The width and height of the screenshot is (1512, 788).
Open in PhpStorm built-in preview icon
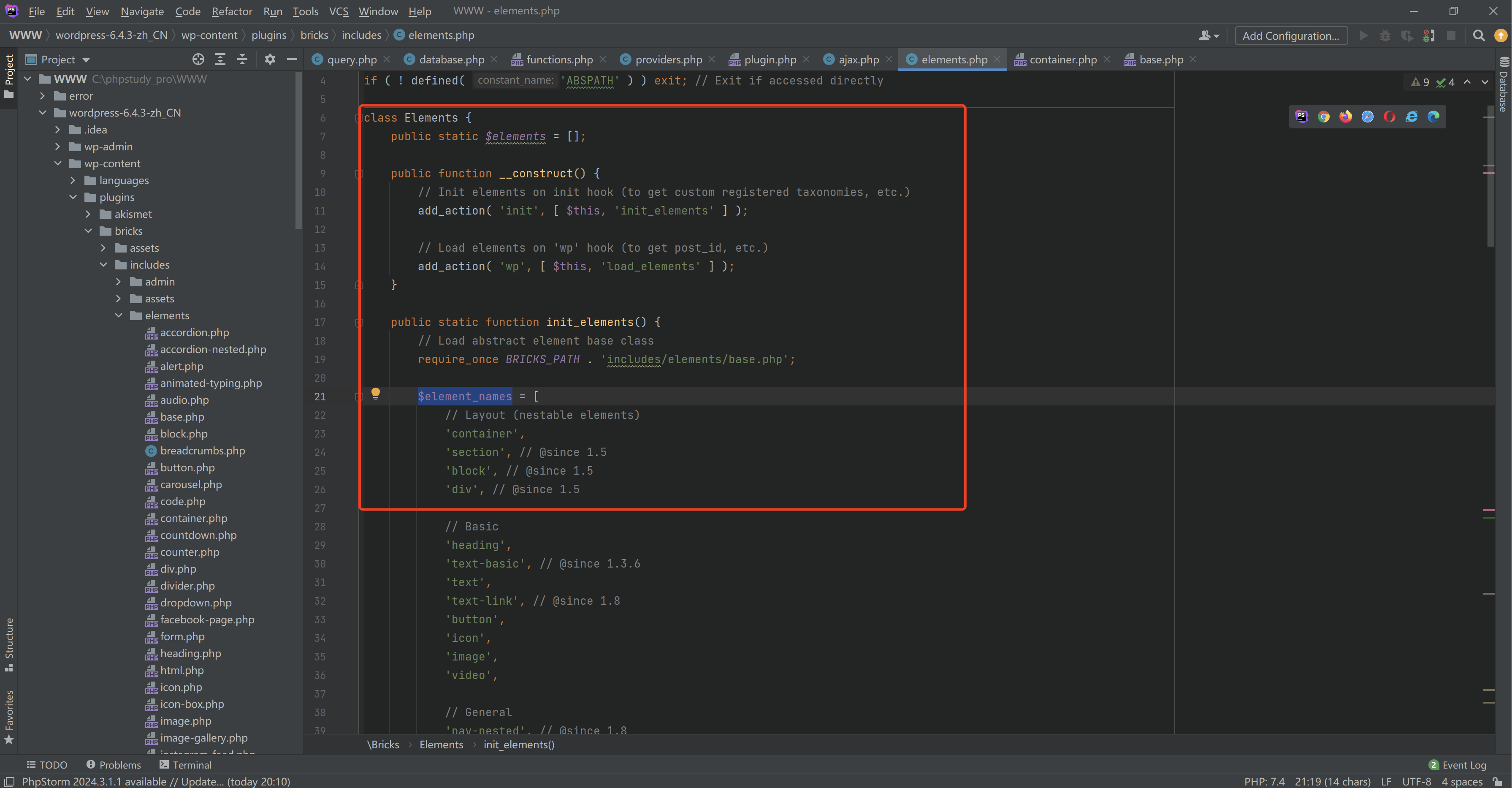(1301, 116)
